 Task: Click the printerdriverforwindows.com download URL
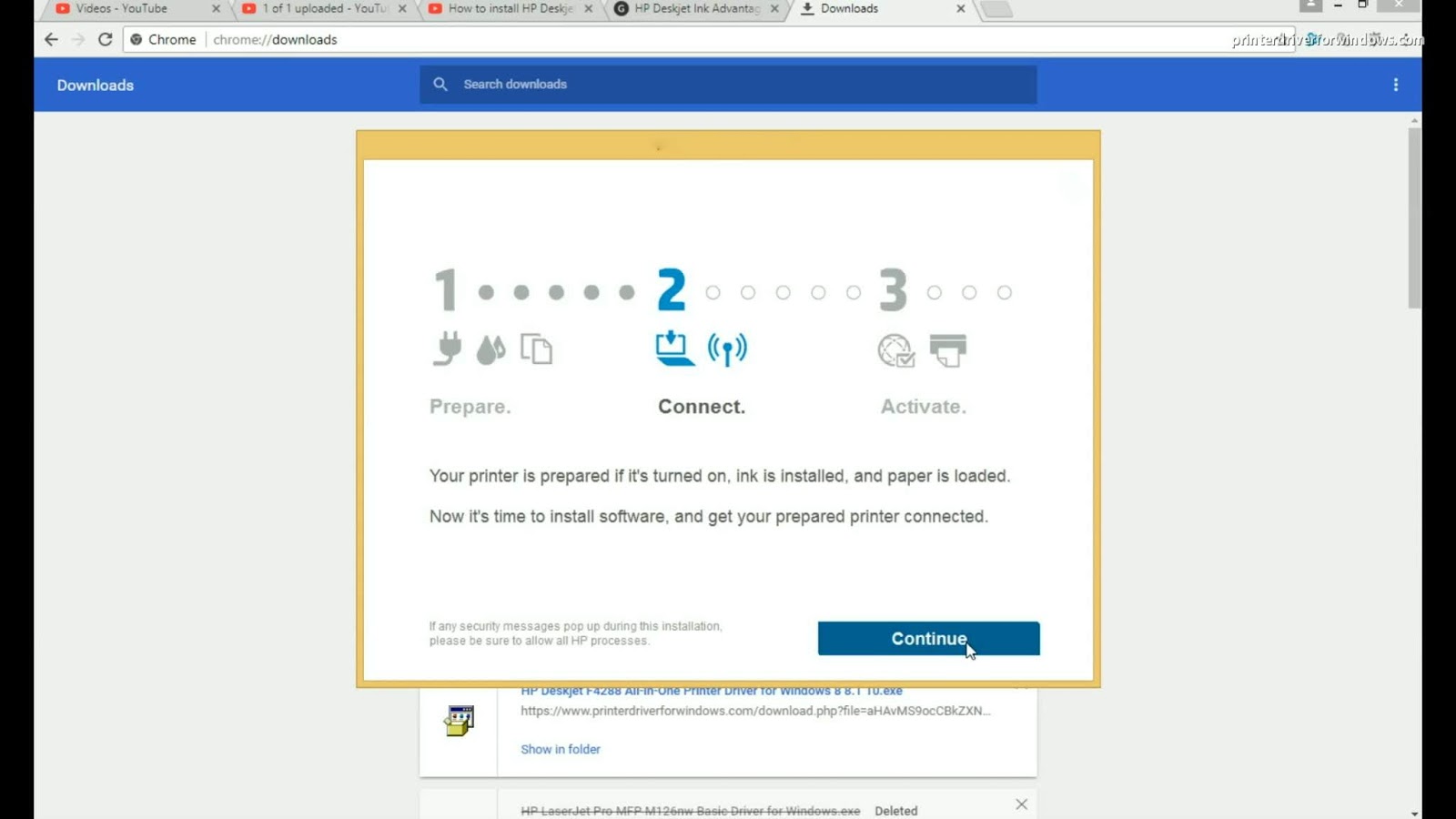[755, 711]
